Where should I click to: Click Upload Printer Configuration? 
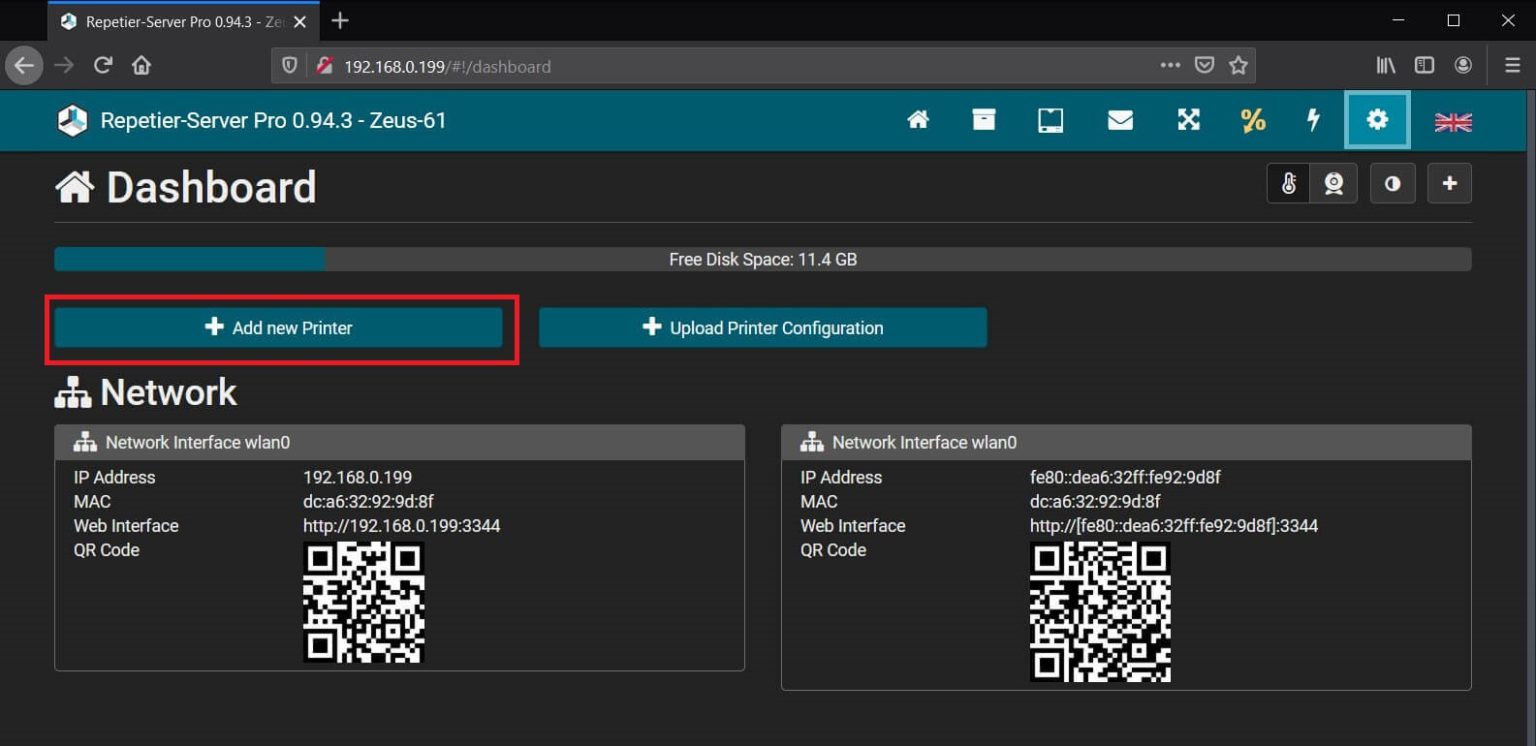763,327
